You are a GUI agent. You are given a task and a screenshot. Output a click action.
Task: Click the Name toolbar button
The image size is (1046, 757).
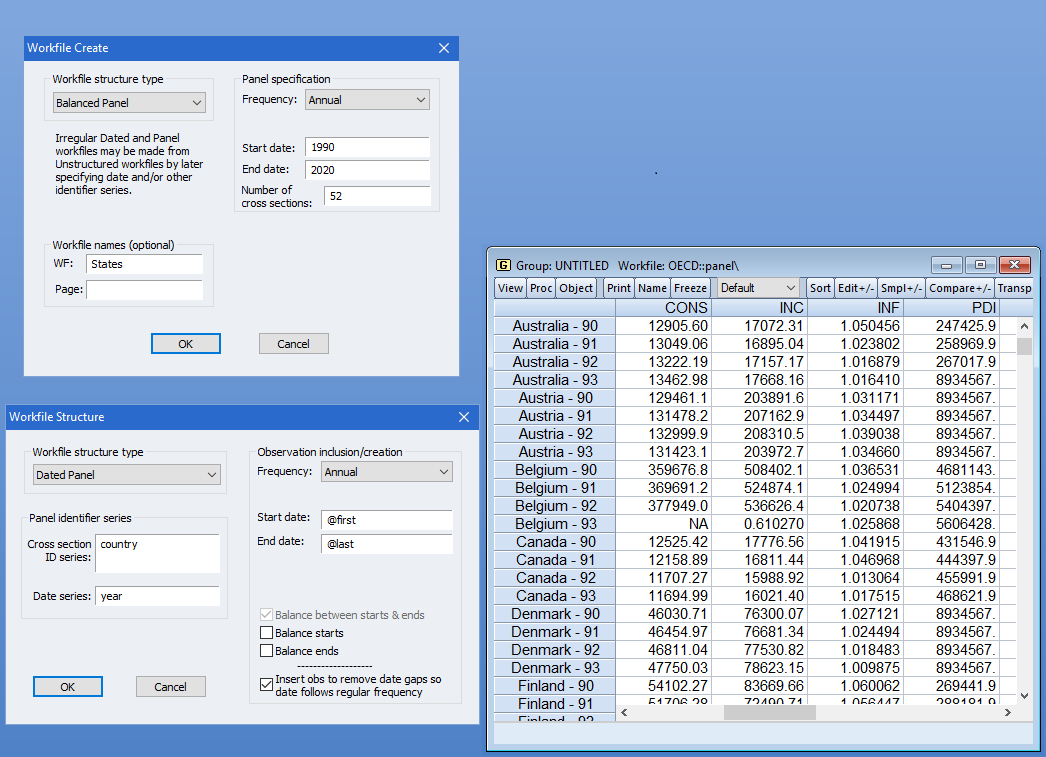pos(652,288)
